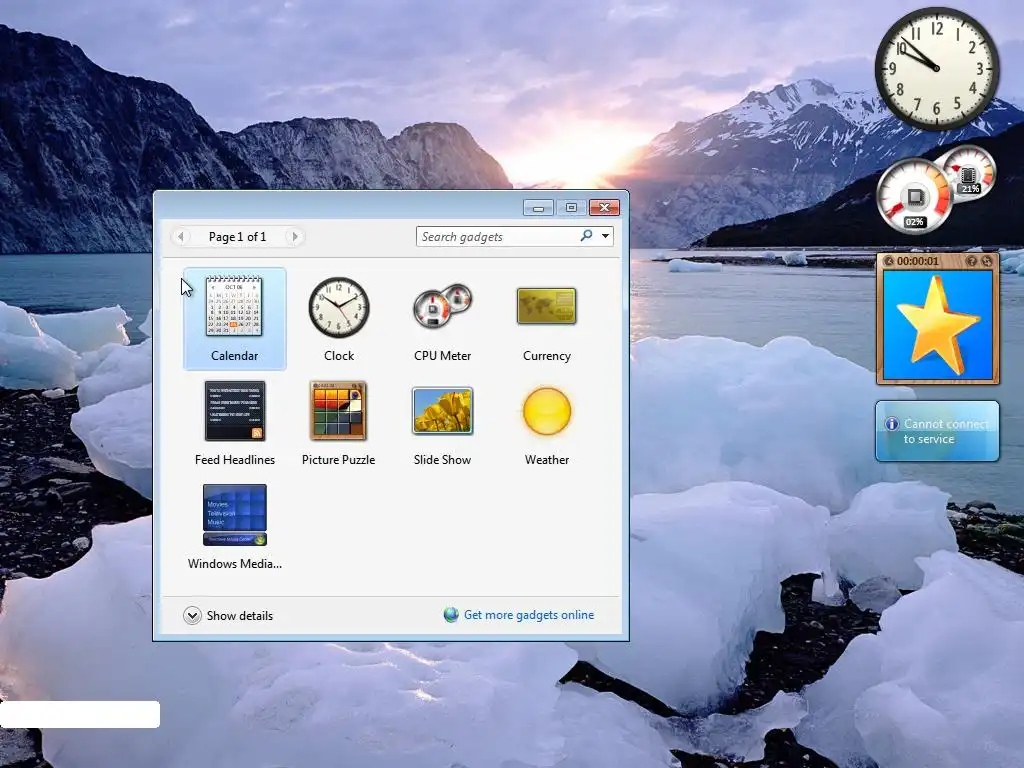Select the Clock gadget in gallery

click(x=339, y=307)
